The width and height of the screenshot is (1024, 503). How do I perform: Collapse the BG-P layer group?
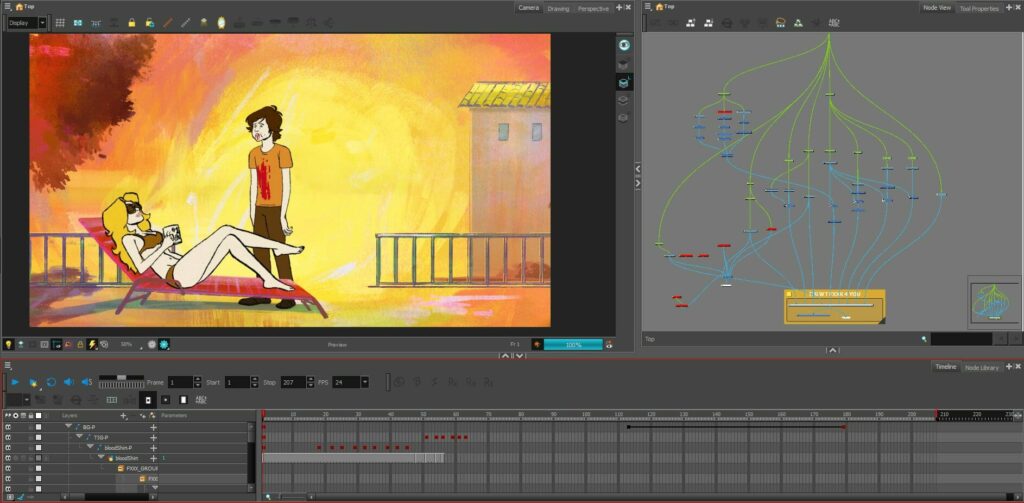69,426
